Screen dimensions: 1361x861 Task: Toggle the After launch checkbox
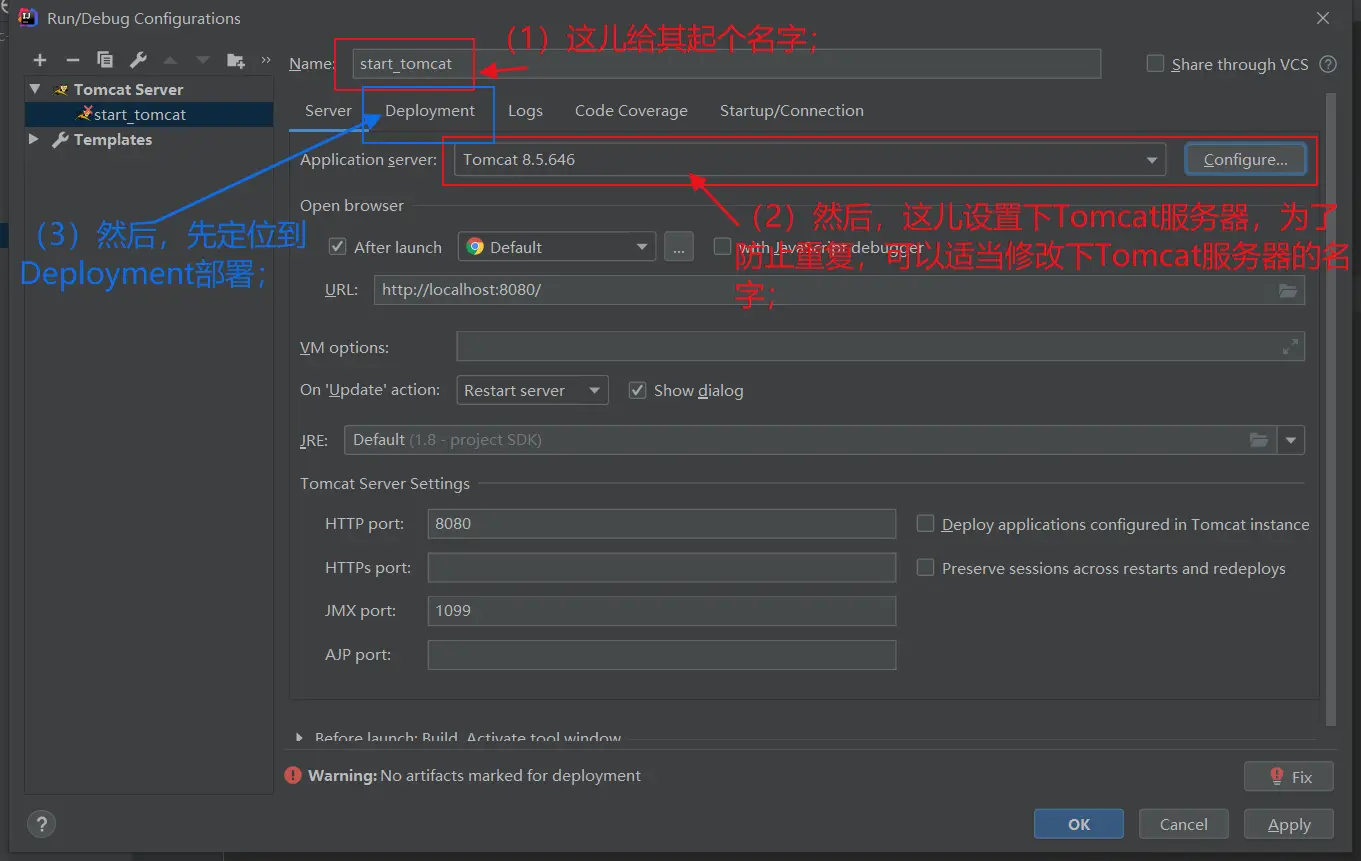coord(338,247)
